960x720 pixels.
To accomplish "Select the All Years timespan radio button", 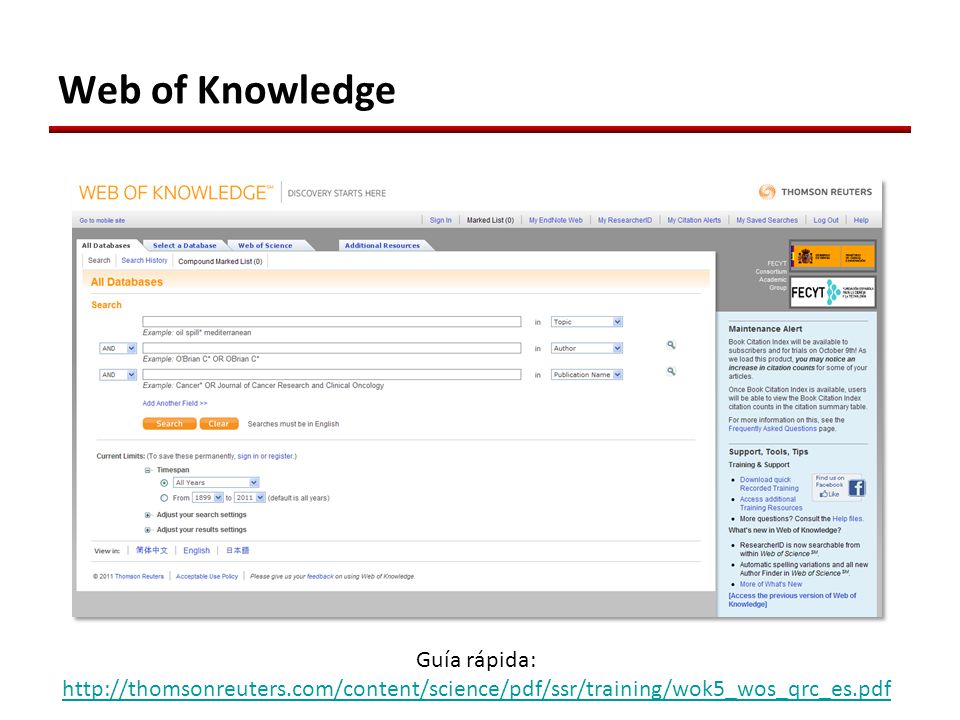I will [164, 483].
